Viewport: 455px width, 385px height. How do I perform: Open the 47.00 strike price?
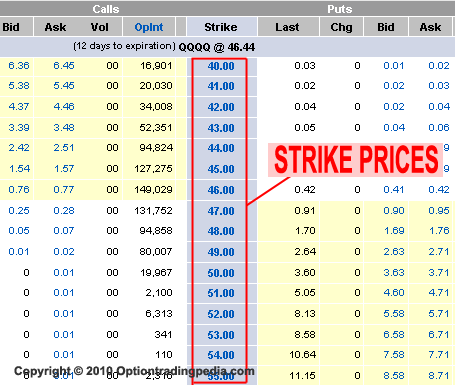[221, 211]
